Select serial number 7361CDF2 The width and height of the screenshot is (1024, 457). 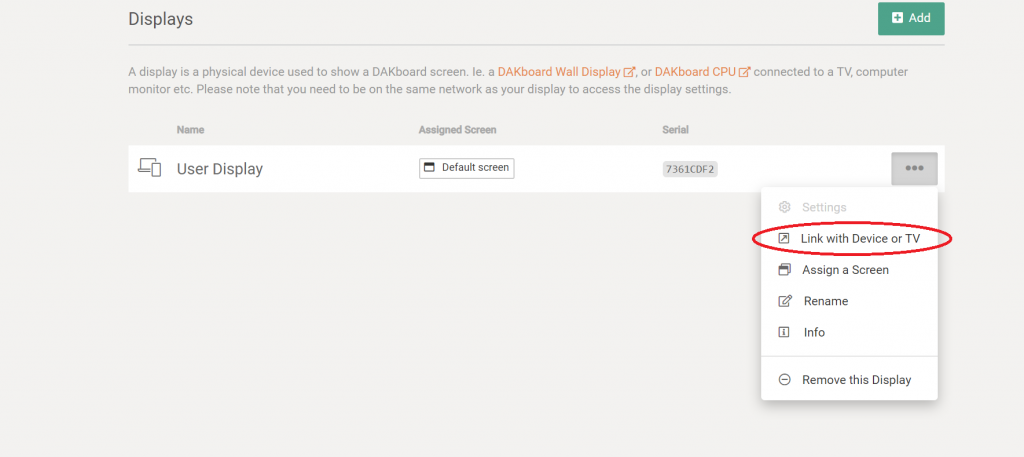coord(690,170)
